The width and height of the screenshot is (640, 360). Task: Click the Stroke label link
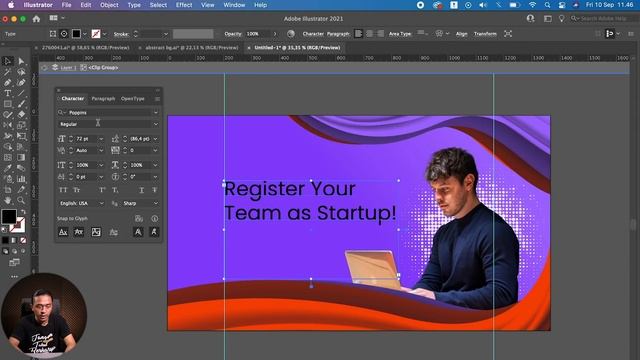tap(121, 34)
